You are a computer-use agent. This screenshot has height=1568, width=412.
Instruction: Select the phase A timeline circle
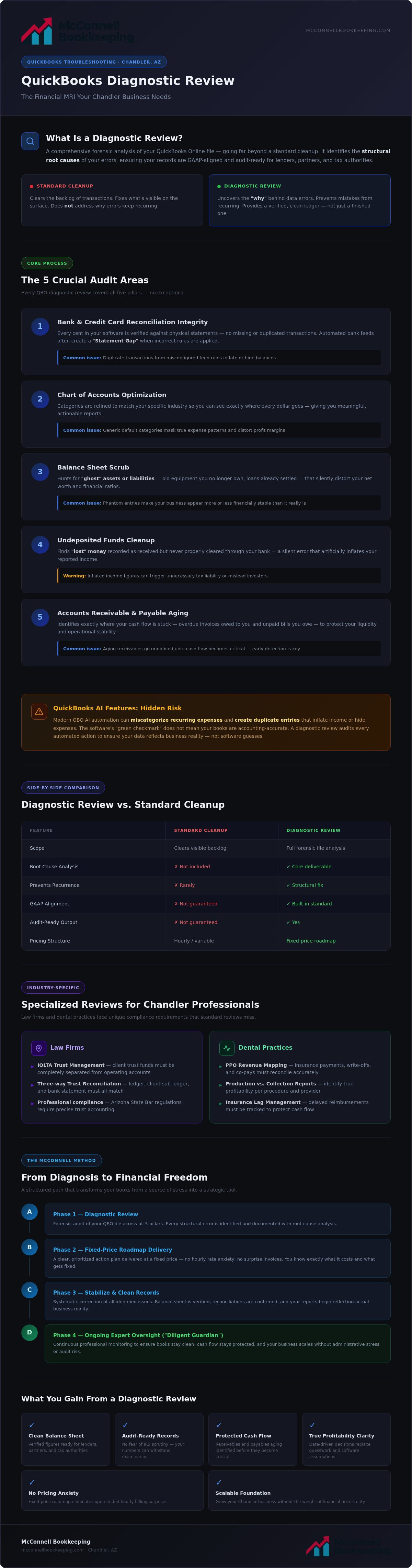(x=29, y=1212)
